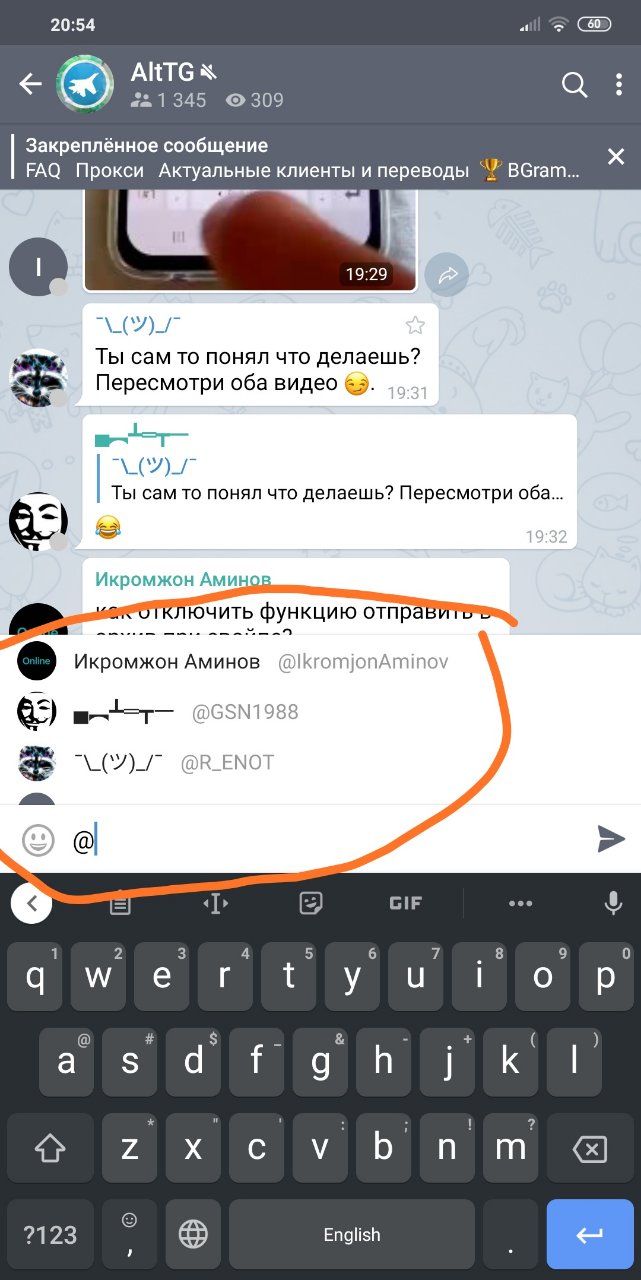Open the three-dot chat options menu
Screen dimensions: 641x1280
tap(620, 85)
